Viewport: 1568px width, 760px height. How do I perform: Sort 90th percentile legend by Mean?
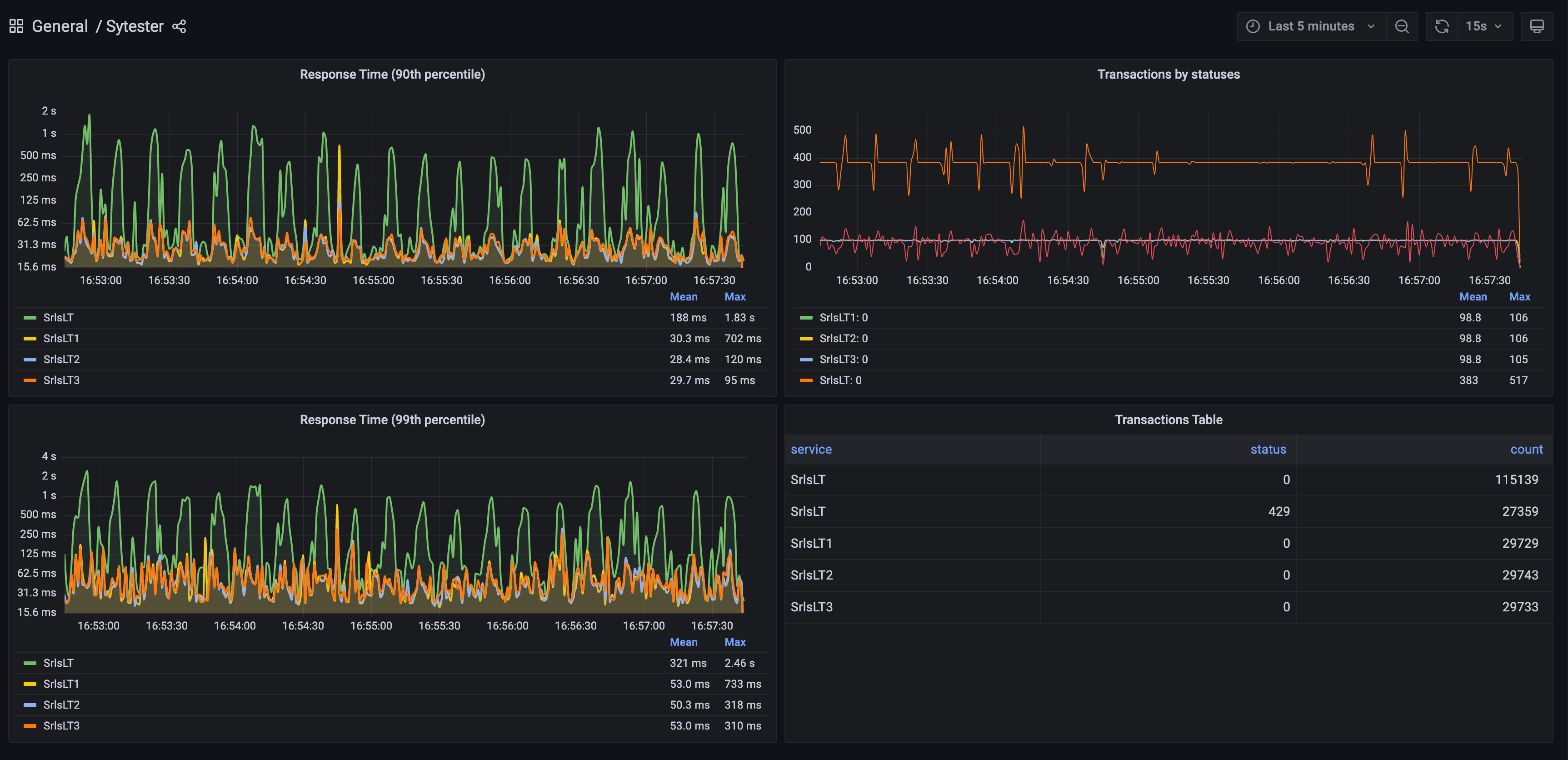[x=684, y=296]
